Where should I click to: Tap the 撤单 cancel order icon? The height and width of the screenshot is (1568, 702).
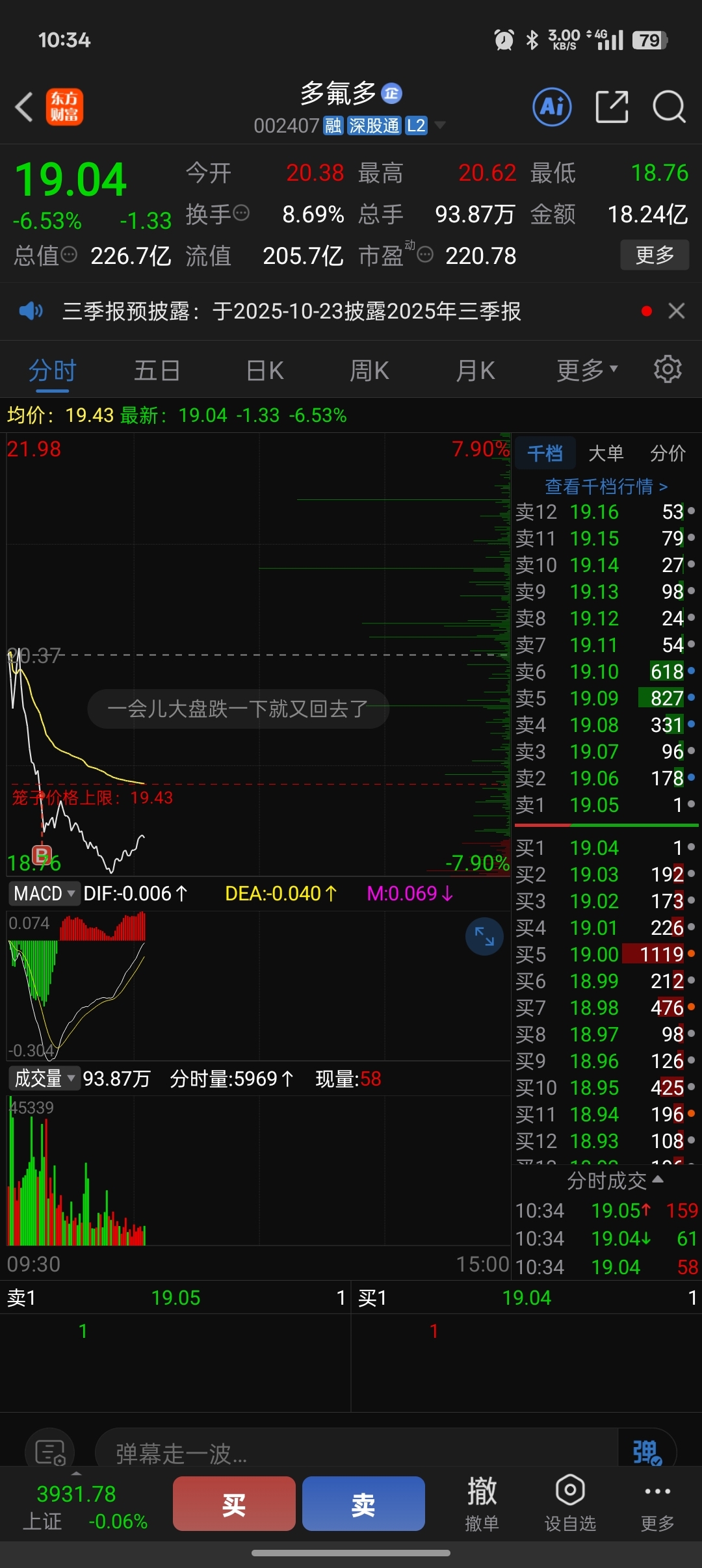(x=482, y=1504)
